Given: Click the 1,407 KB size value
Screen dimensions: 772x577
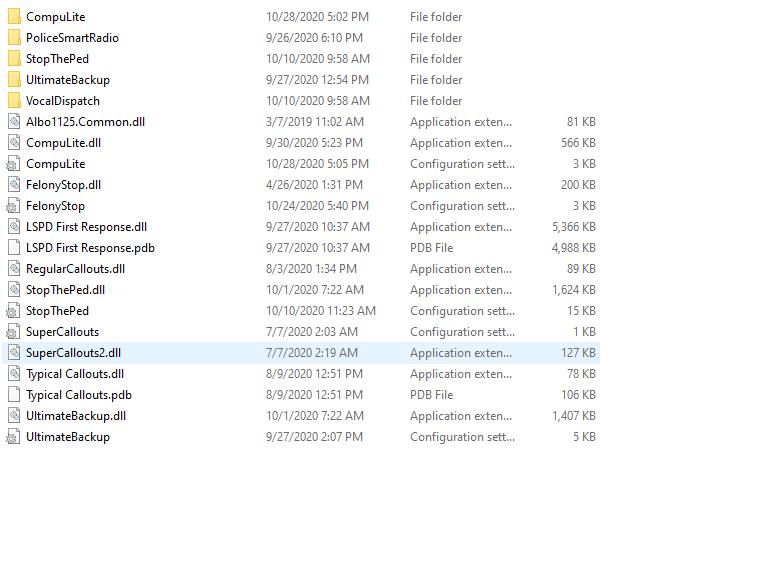Looking at the screenshot, I should [574, 416].
